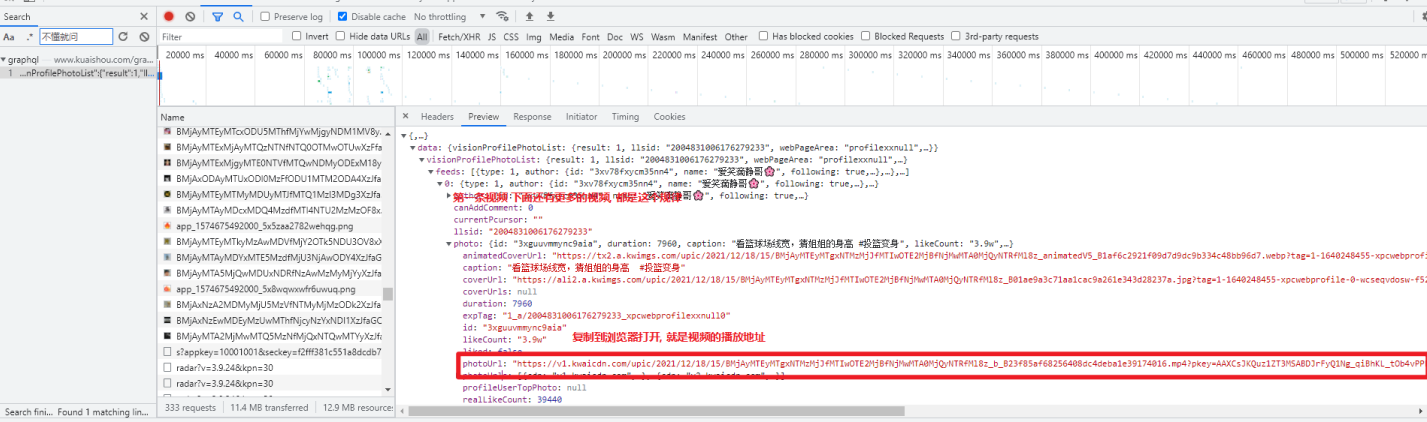Collapse the visionProfilePhotoList JSON node
This screenshot has width=1427, height=422.
(x=421, y=159)
